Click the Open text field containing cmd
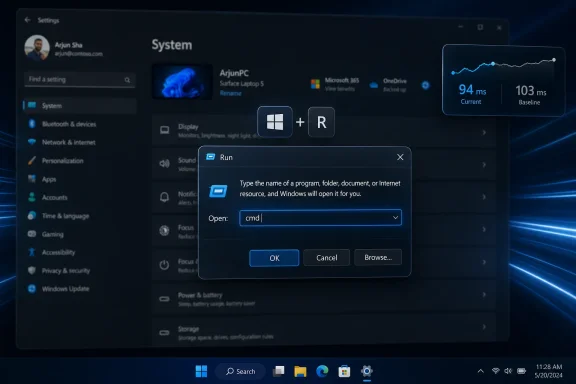 (x=320, y=218)
